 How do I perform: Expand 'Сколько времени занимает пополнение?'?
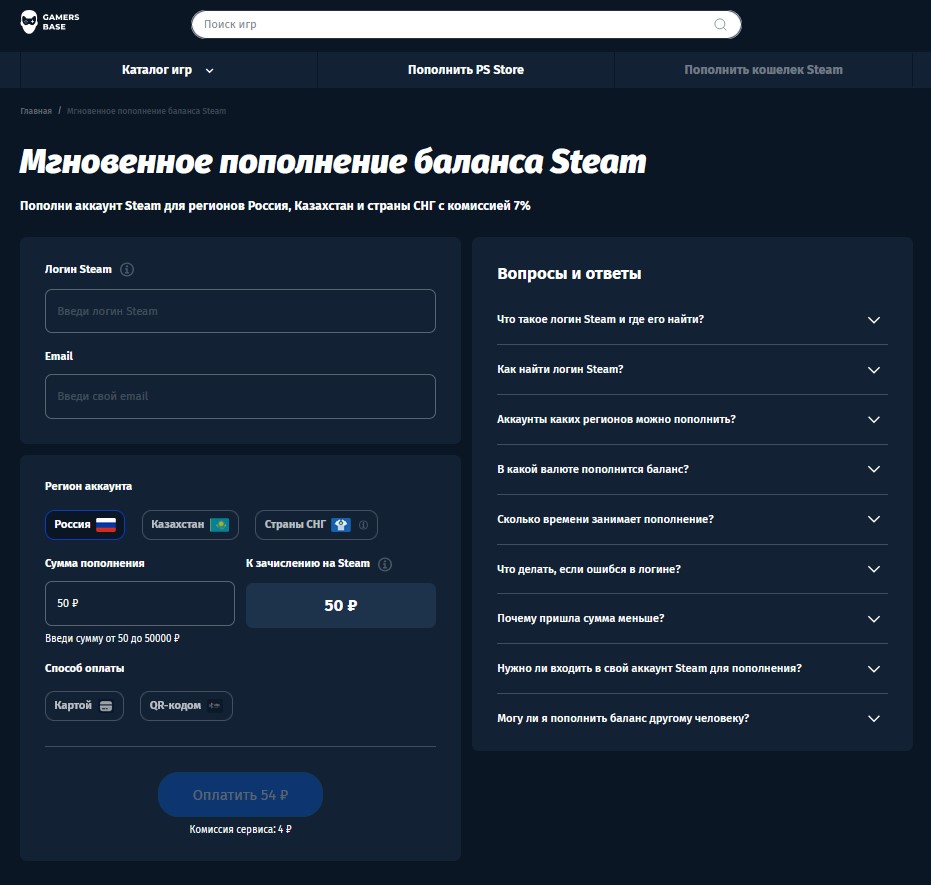tap(692, 519)
